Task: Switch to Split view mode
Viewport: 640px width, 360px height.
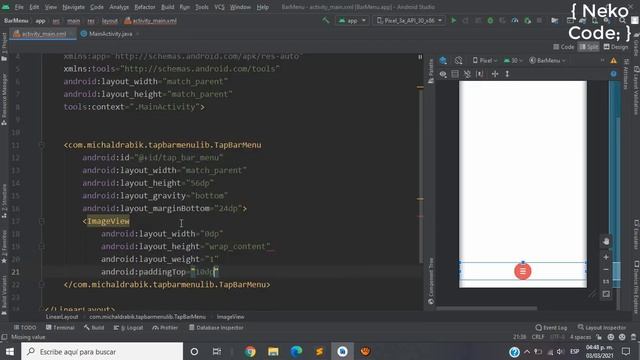Action: pyautogui.click(x=589, y=47)
